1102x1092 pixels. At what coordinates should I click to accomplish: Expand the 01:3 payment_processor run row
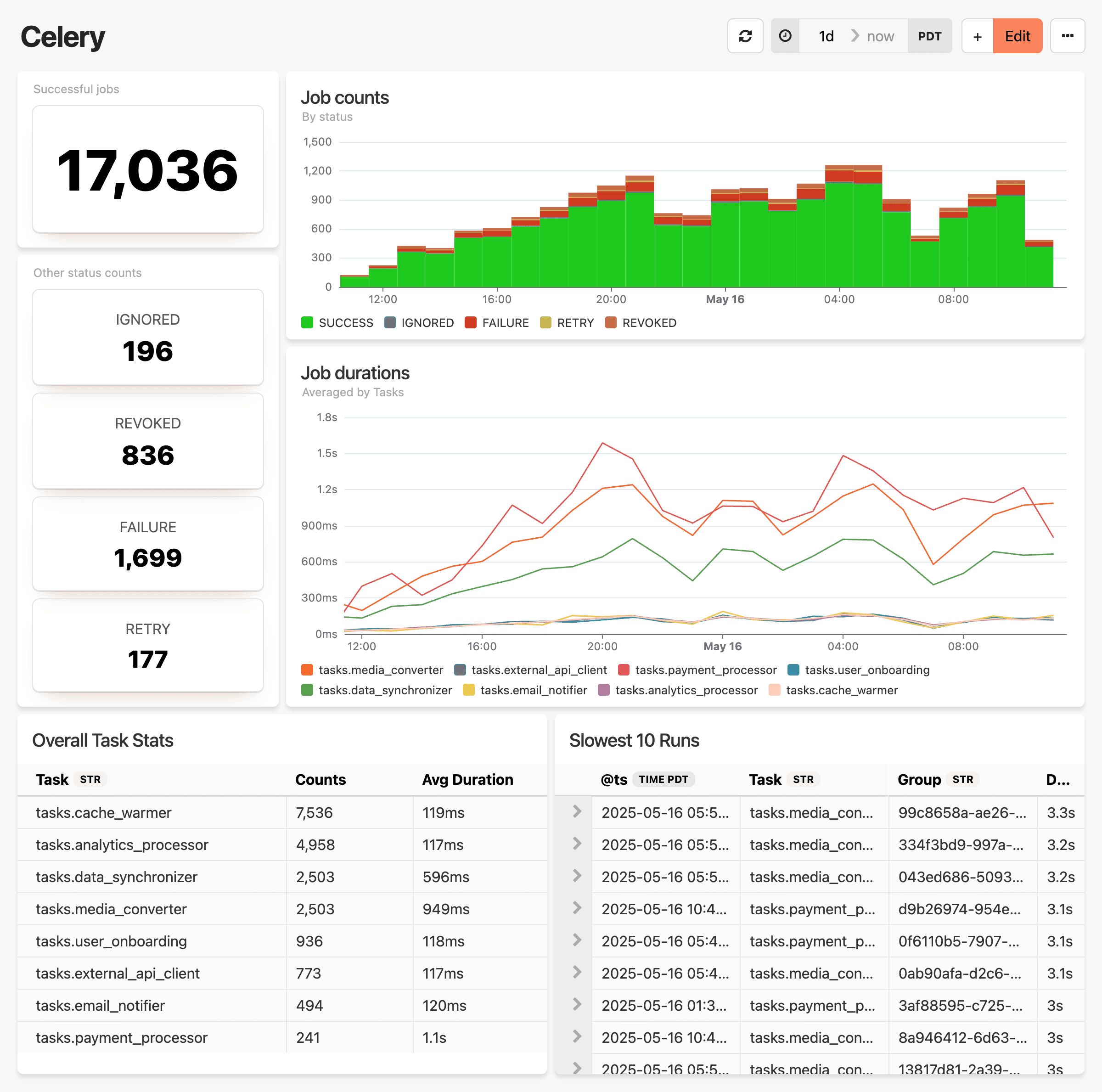click(577, 1004)
